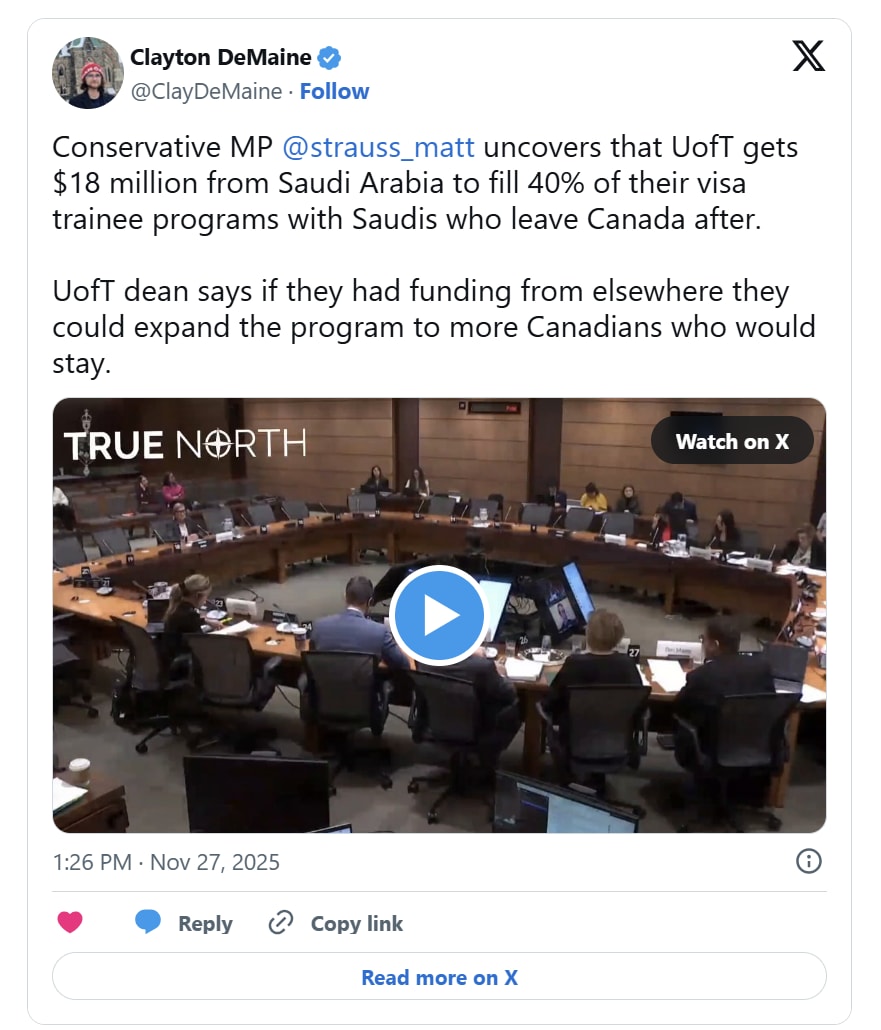Open the 1:26 PM Nov 27, 2025 timestamp
This screenshot has height=1030, width=881.
pos(166,862)
